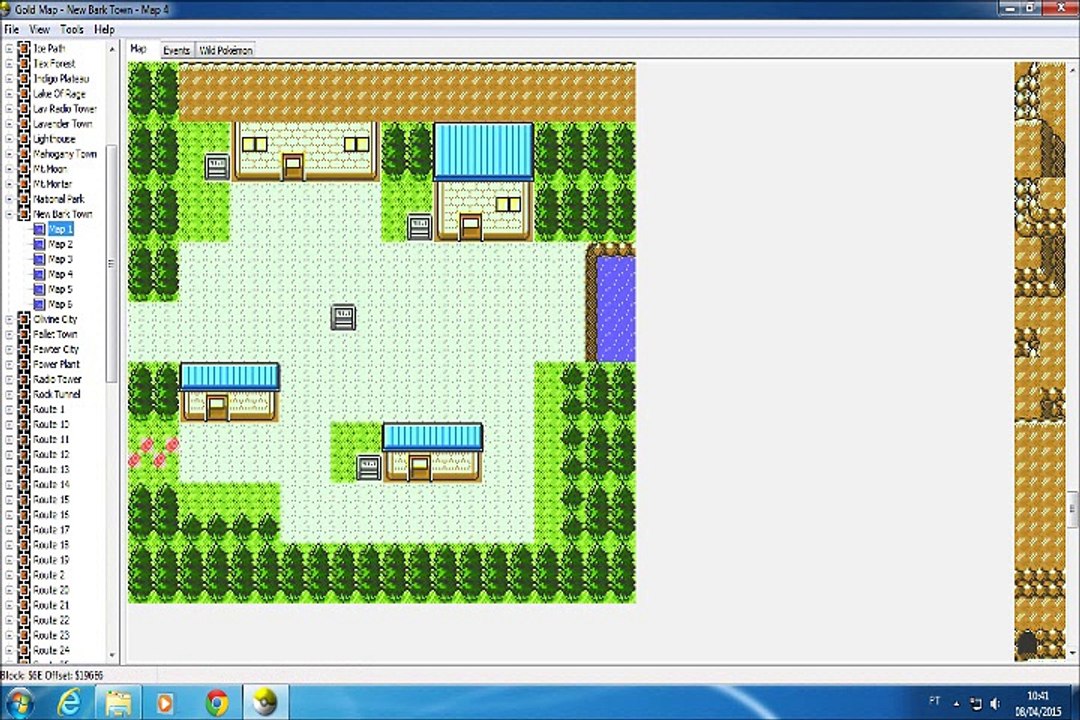Select Route 11 in the tree
Screen dimensions: 1080x720
click(x=51, y=440)
